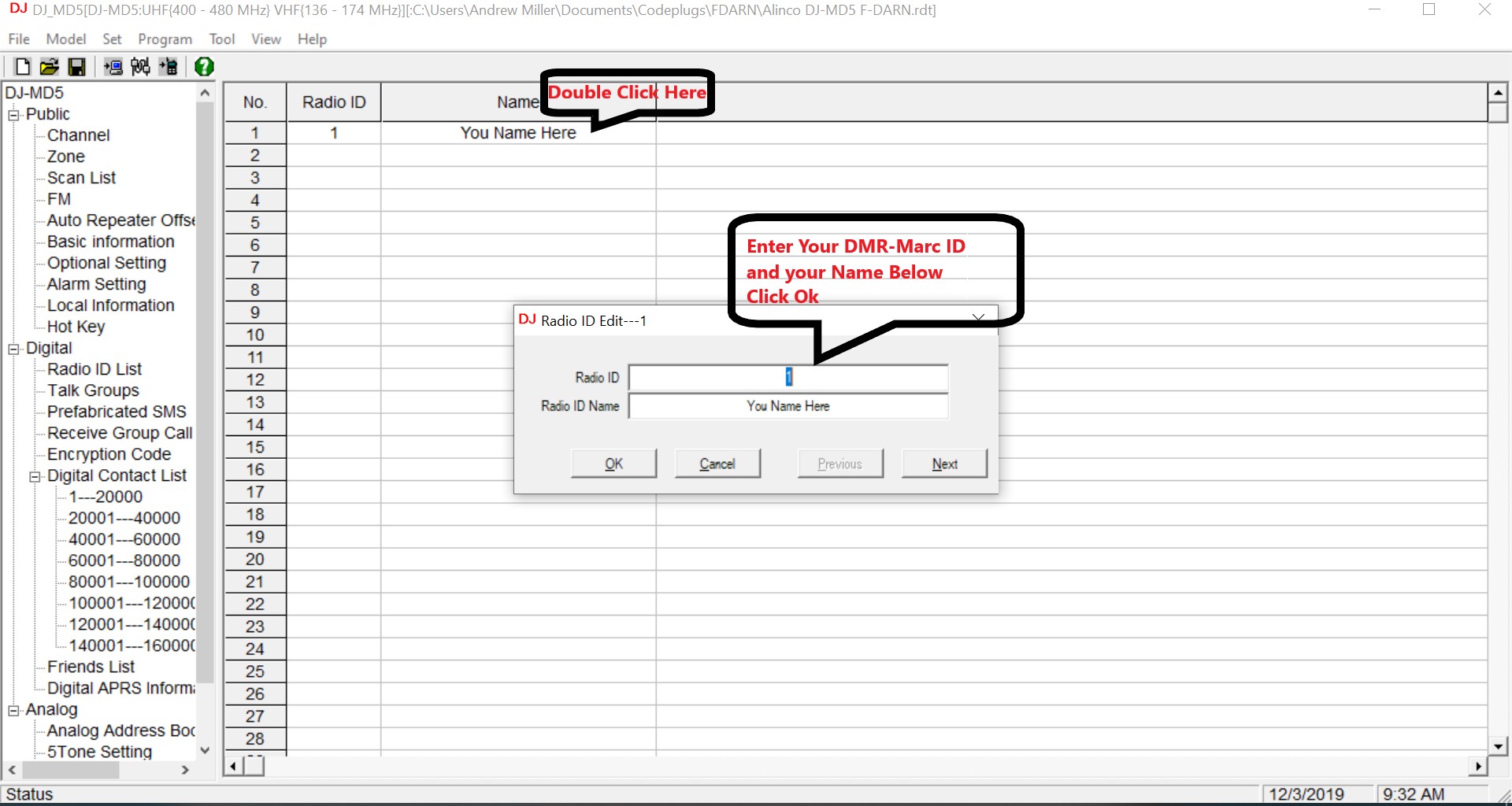Screen dimensions: 1512x806
Task: Open the green Help question mark icon
Action: (x=204, y=67)
